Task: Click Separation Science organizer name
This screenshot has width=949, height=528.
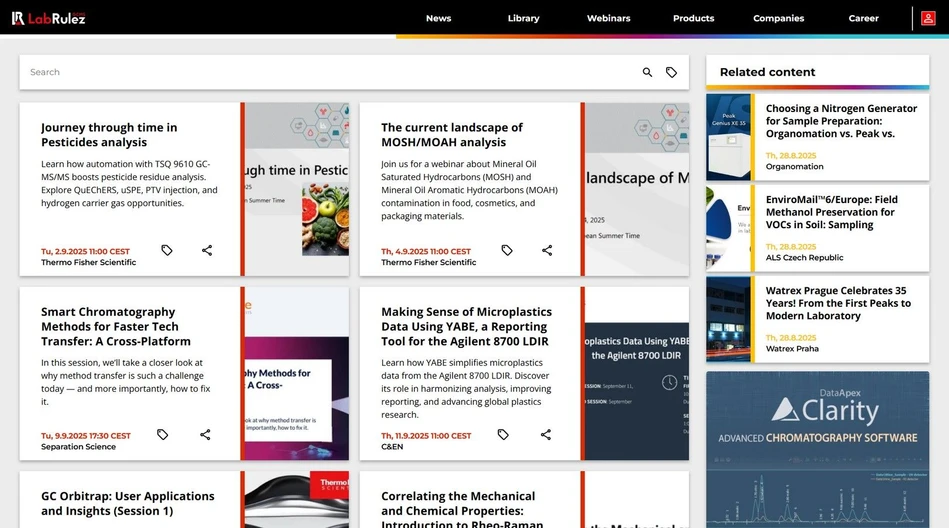Action: point(78,447)
